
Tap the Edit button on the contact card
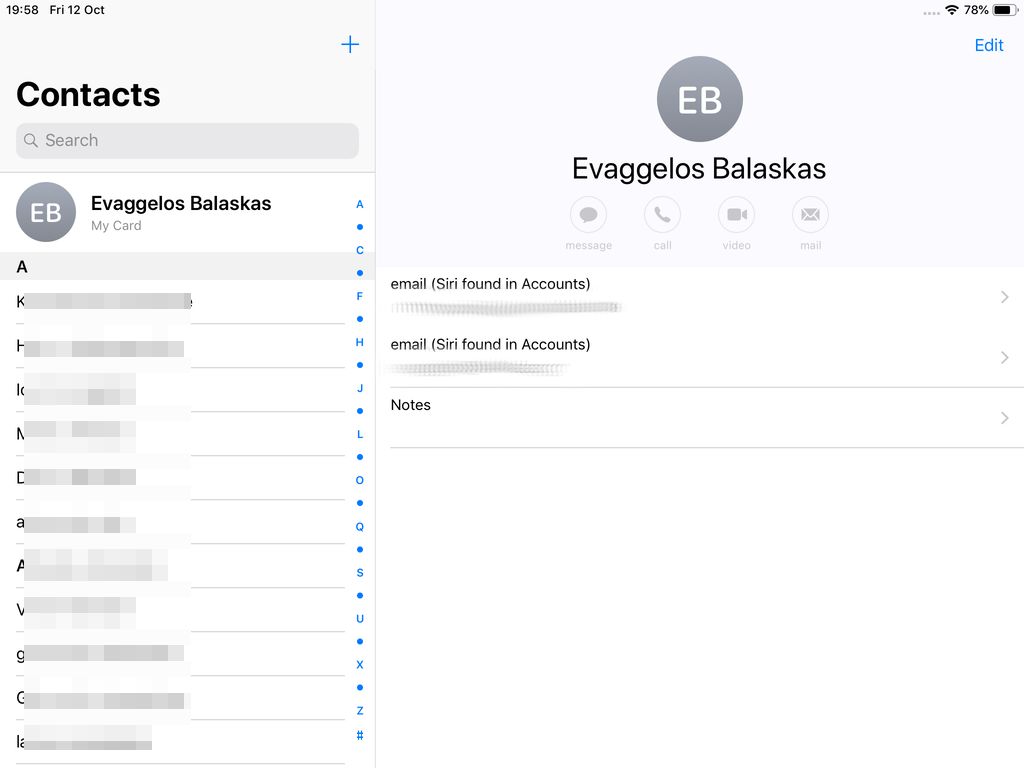coord(988,45)
